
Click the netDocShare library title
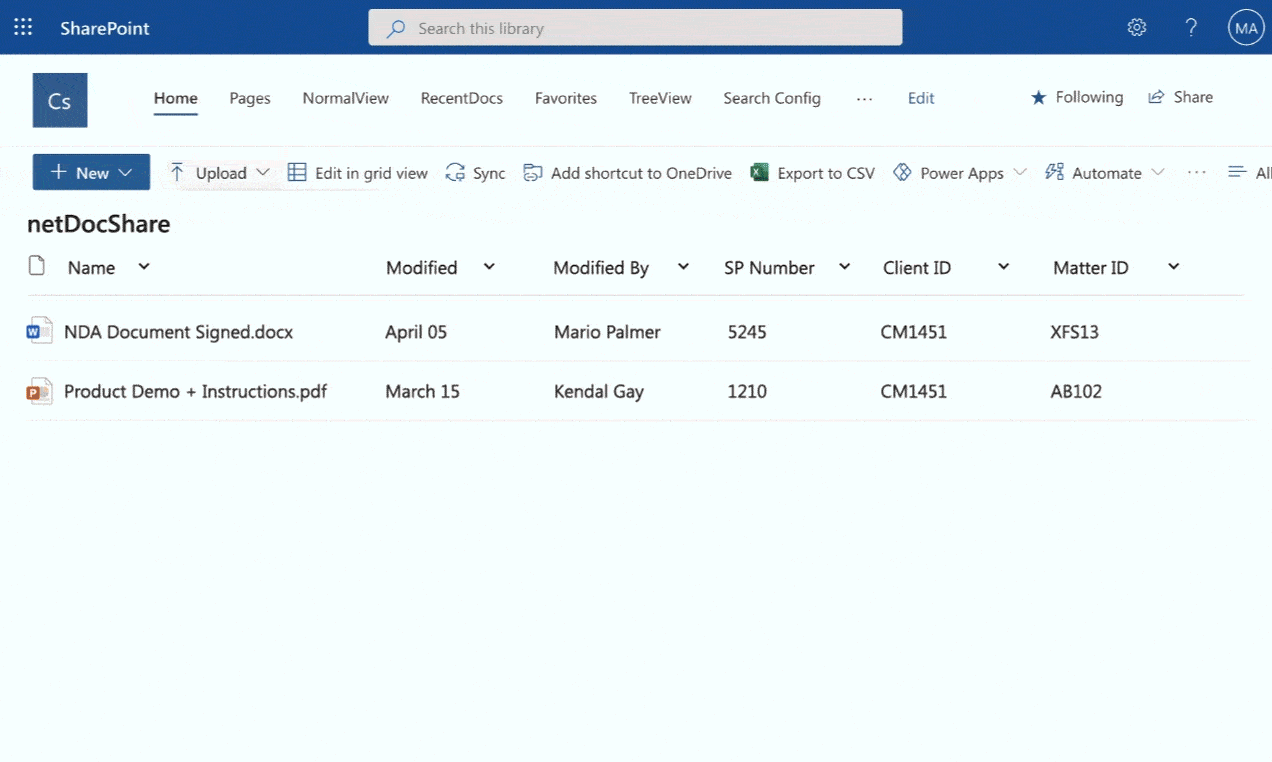coord(99,224)
